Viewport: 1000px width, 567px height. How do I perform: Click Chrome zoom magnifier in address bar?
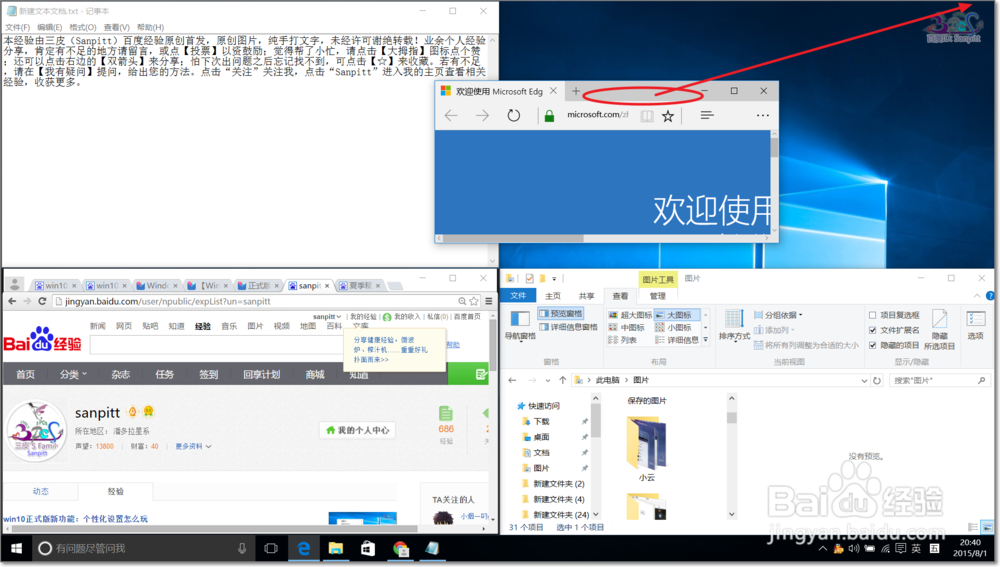(x=462, y=301)
